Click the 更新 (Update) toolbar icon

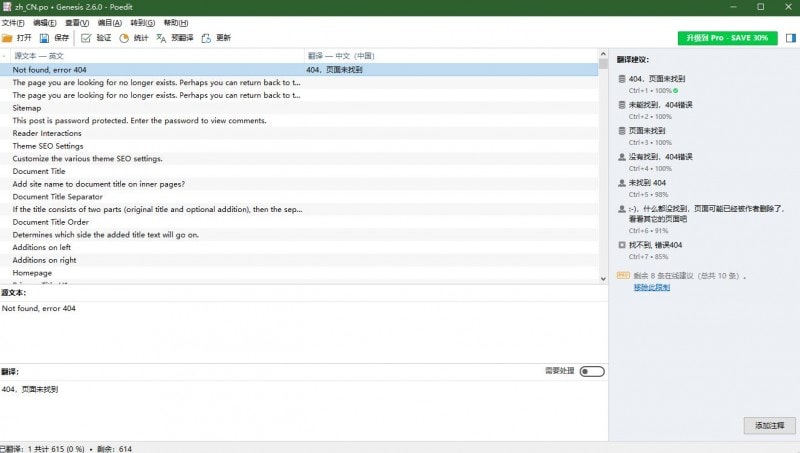point(207,38)
